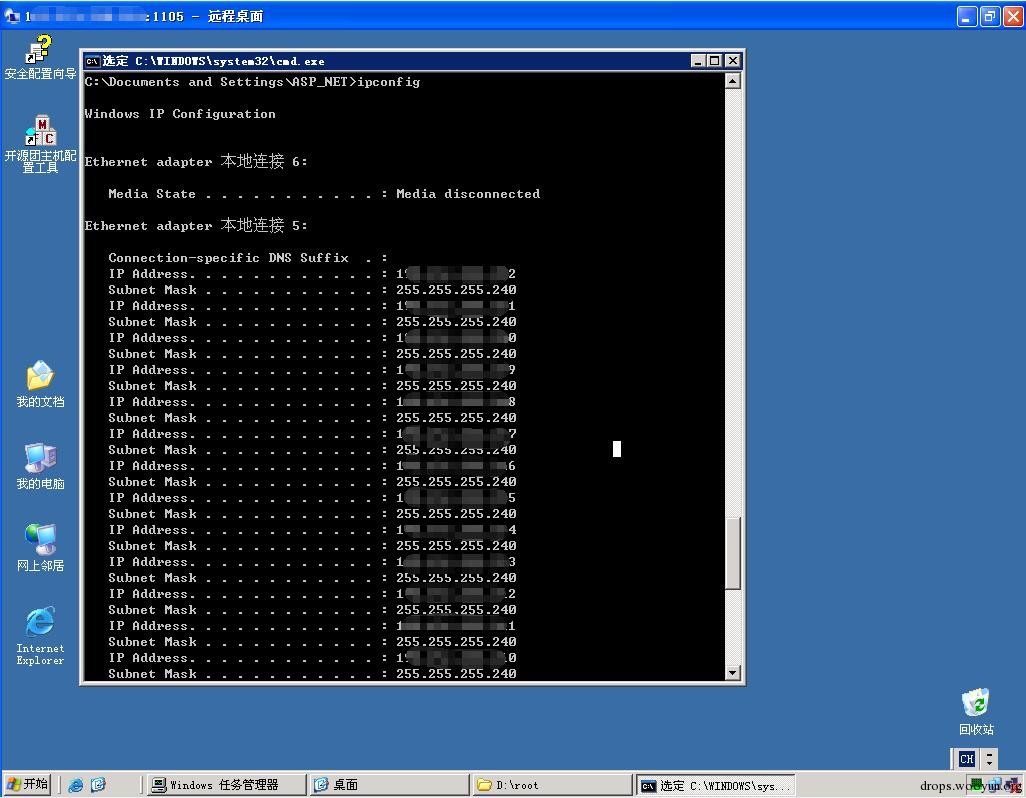Switch to D:\root folder taskbar item

click(x=552, y=784)
